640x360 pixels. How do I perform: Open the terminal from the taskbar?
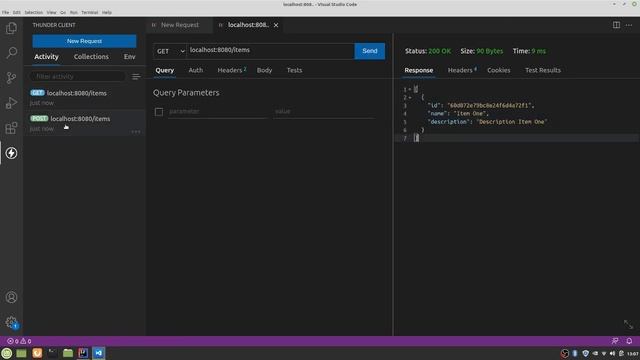[53, 353]
